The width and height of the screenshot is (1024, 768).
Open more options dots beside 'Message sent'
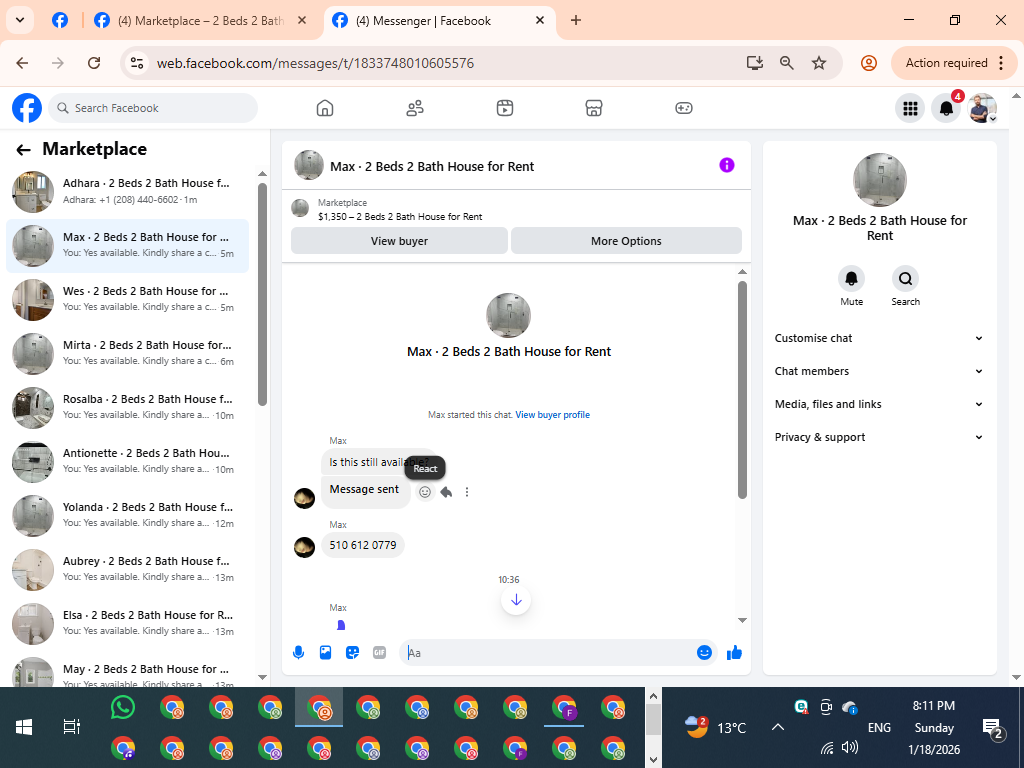(x=467, y=492)
